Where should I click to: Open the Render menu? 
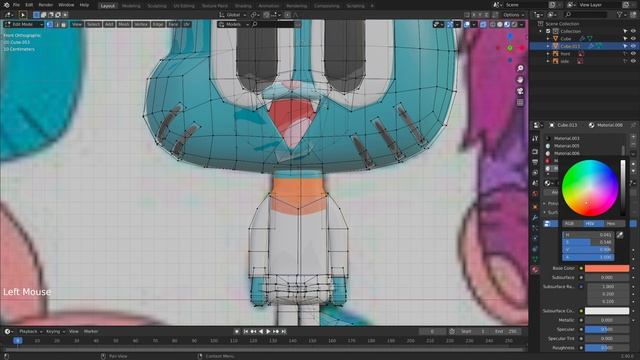coord(46,5)
